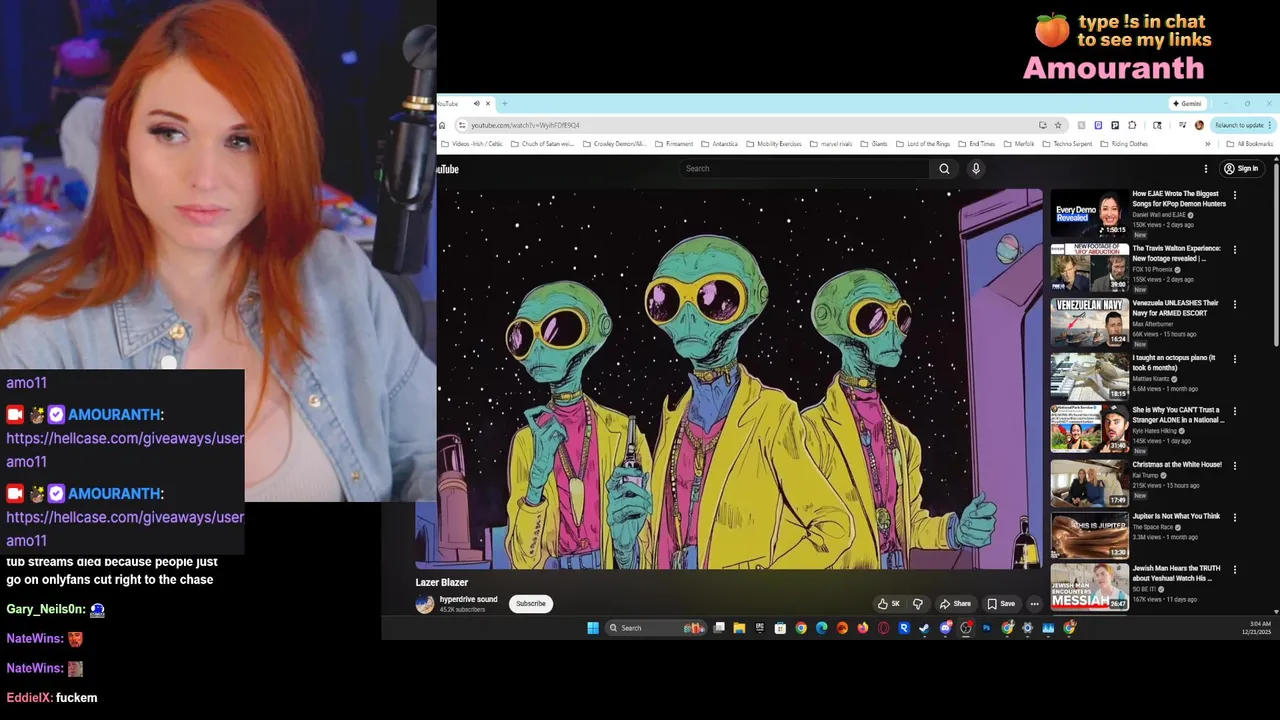Screen dimensions: 1280x720
Task: Open the Firmament bookmark folder
Action: point(674,144)
